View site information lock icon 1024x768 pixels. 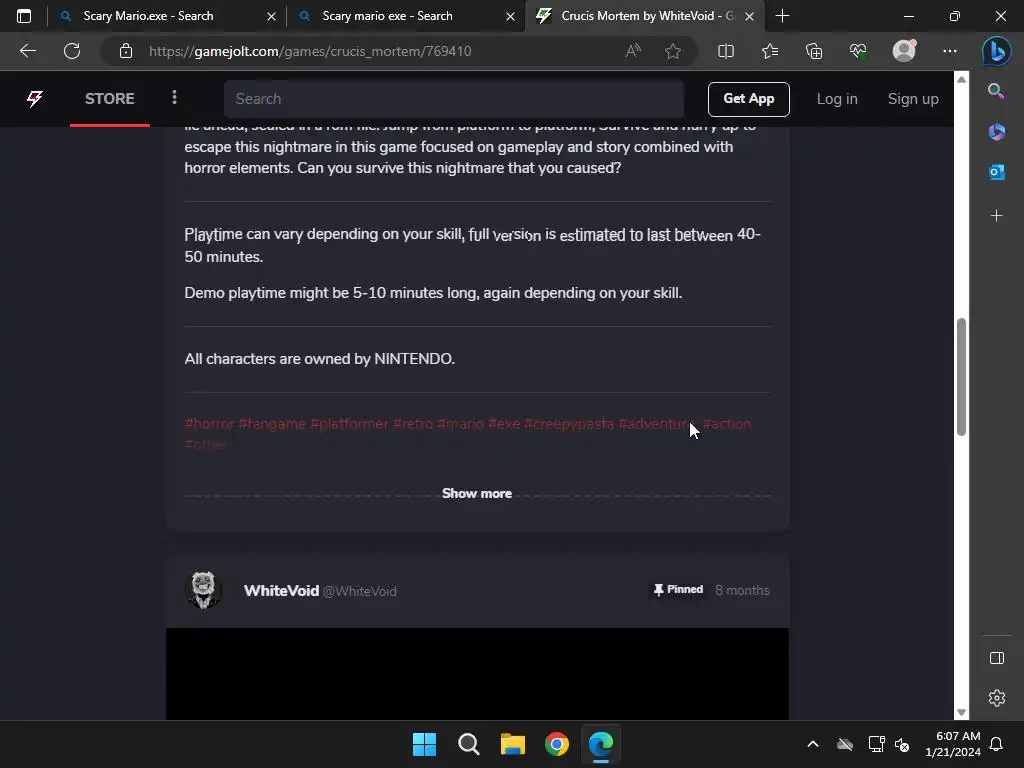(126, 51)
